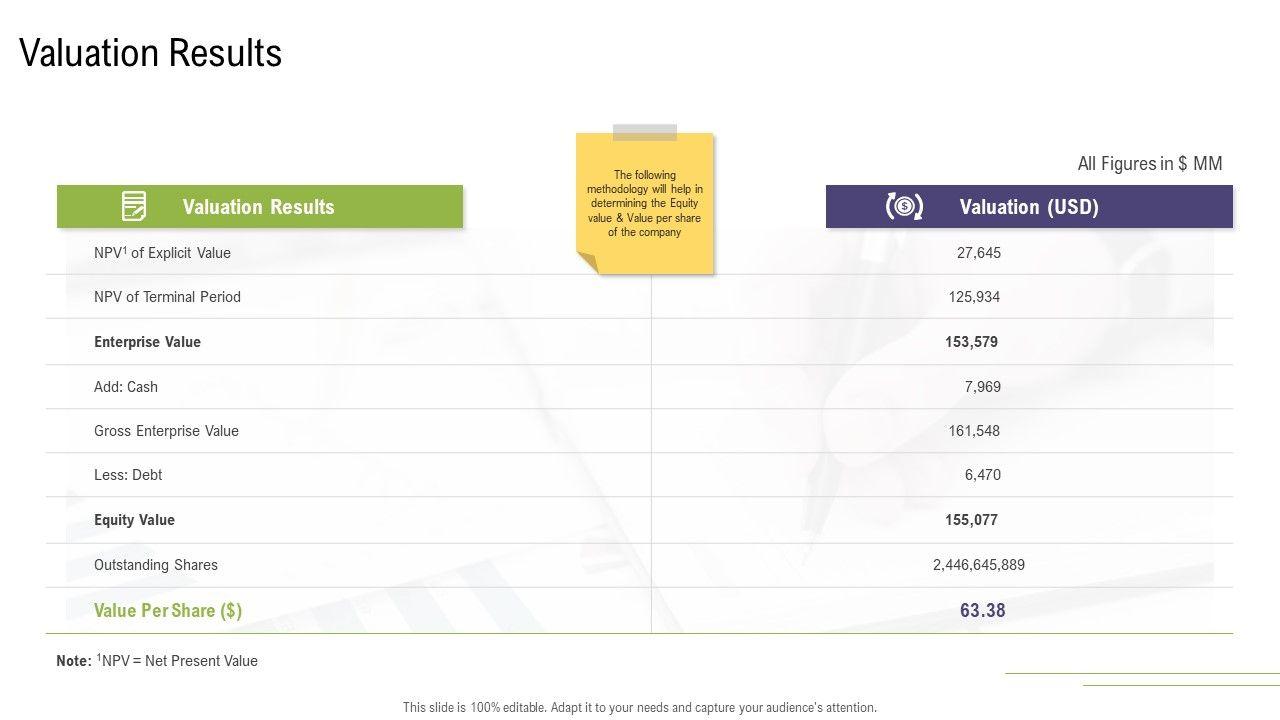Select the Add: Cash row label
The width and height of the screenshot is (1280, 720).
(126, 387)
